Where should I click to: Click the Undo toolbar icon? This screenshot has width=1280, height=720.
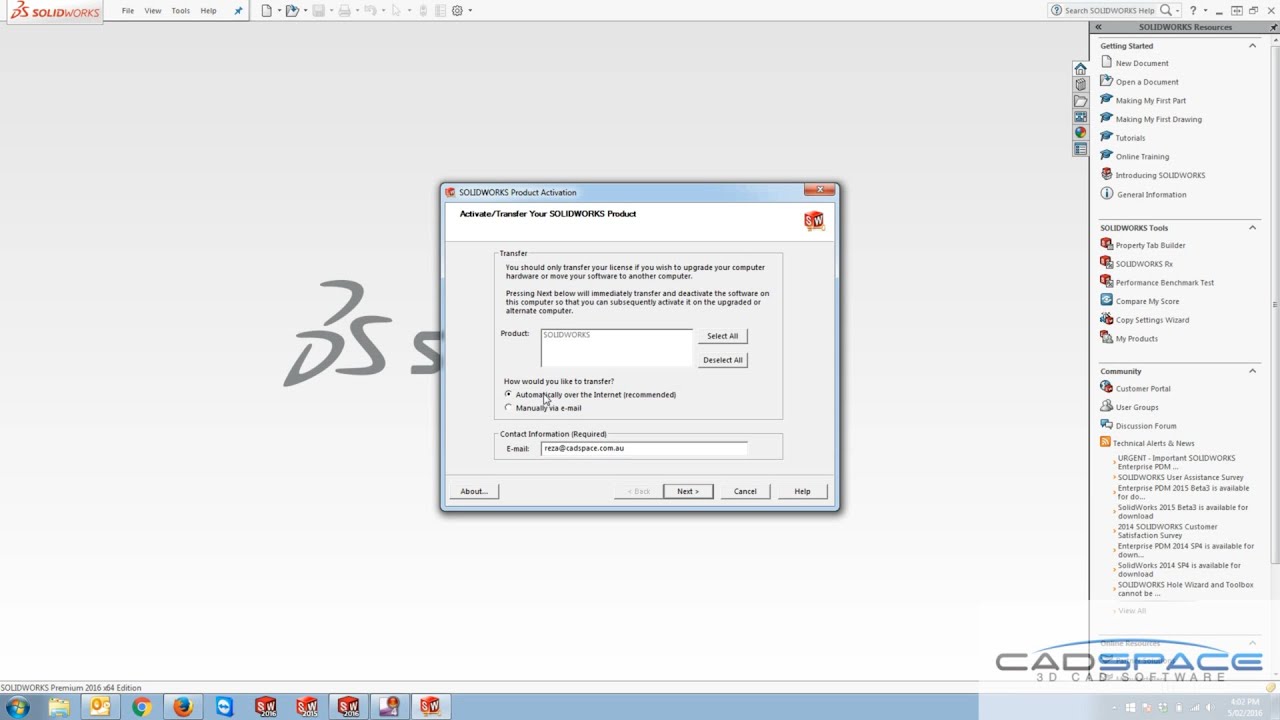click(370, 10)
